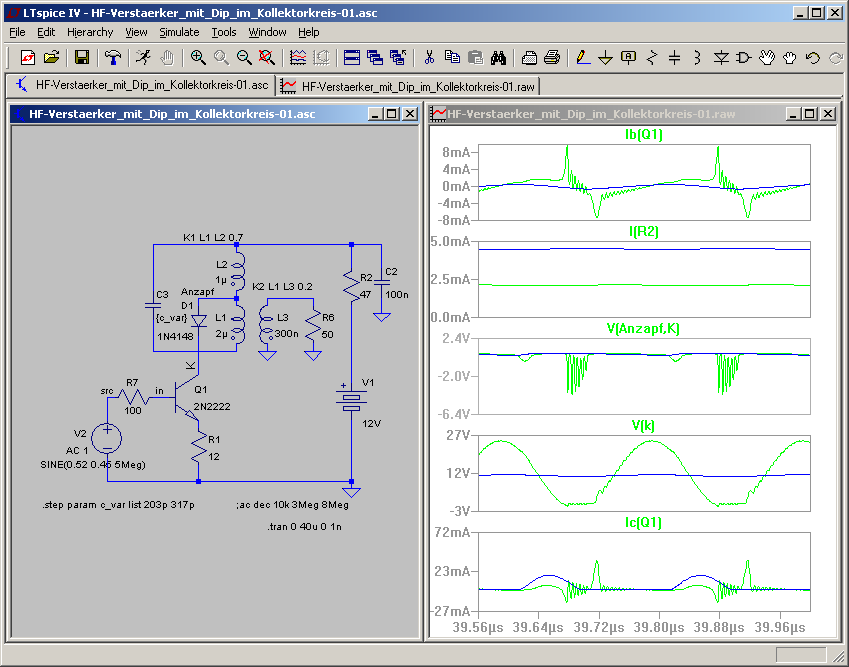
Task: Open the Edit menu
Action: 46,32
